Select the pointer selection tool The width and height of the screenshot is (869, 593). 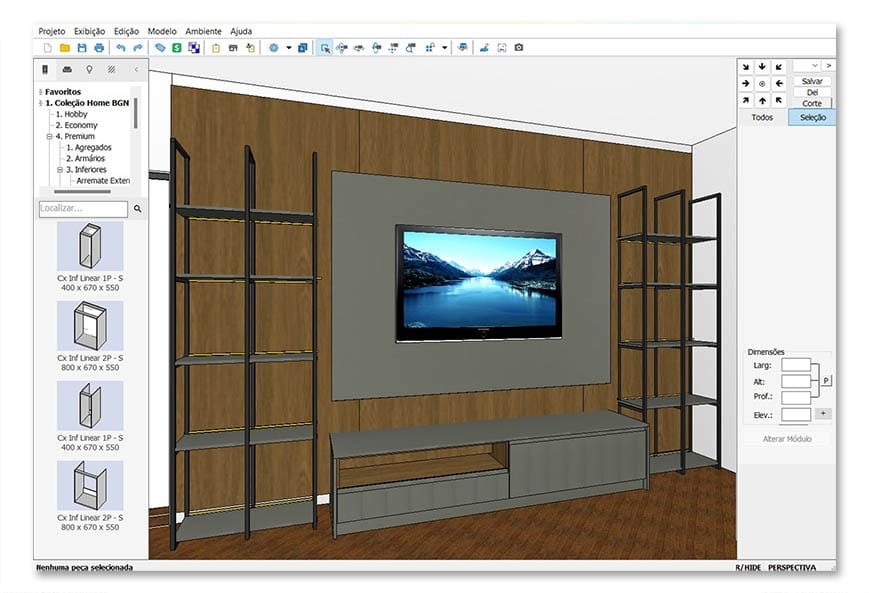tap(325, 47)
